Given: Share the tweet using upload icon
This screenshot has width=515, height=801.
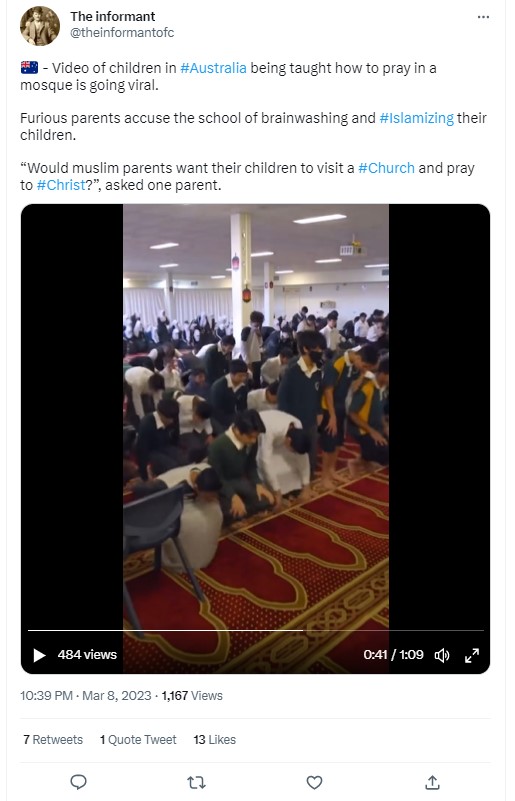Looking at the screenshot, I should pyautogui.click(x=432, y=782).
